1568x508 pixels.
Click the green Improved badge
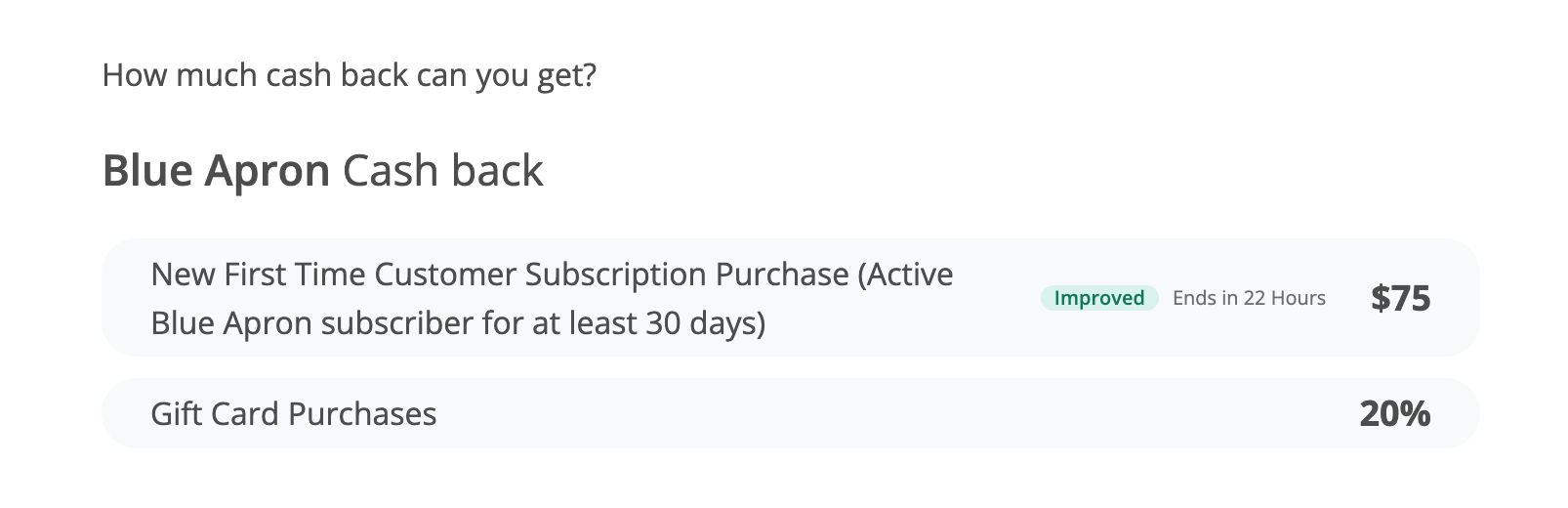[x=1098, y=298]
